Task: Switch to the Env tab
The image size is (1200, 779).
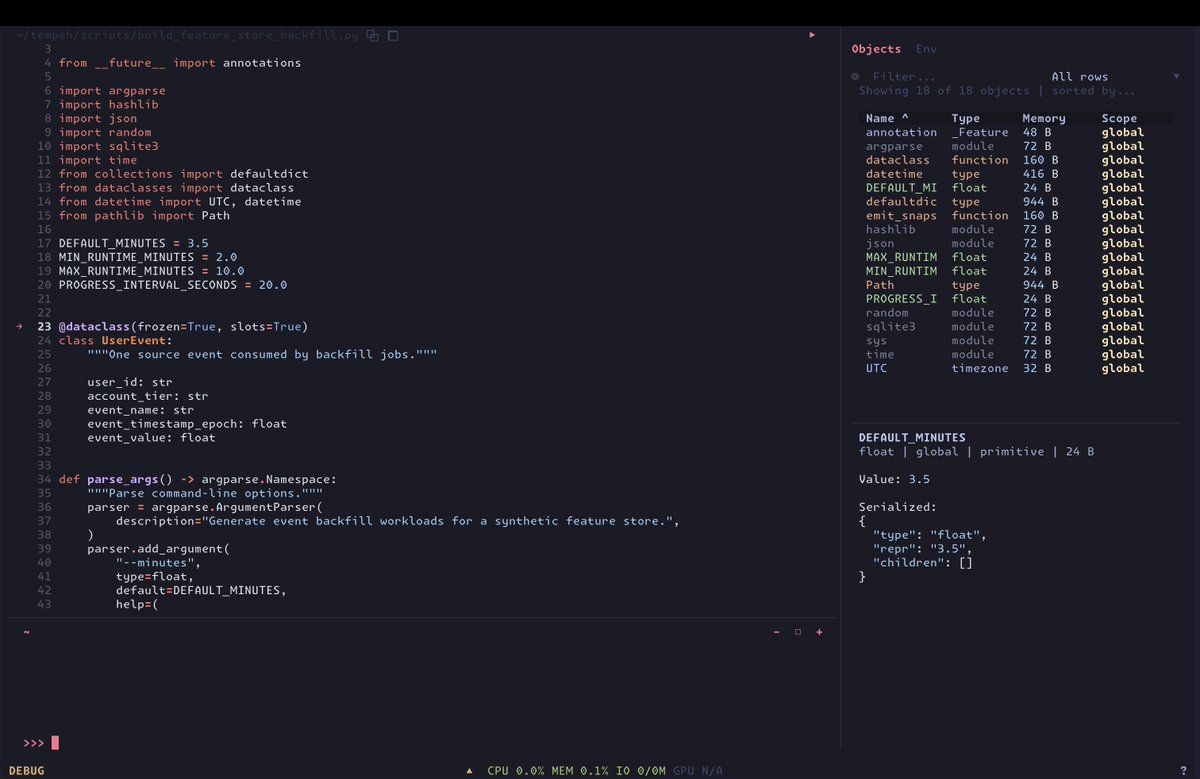Action: 927,49
